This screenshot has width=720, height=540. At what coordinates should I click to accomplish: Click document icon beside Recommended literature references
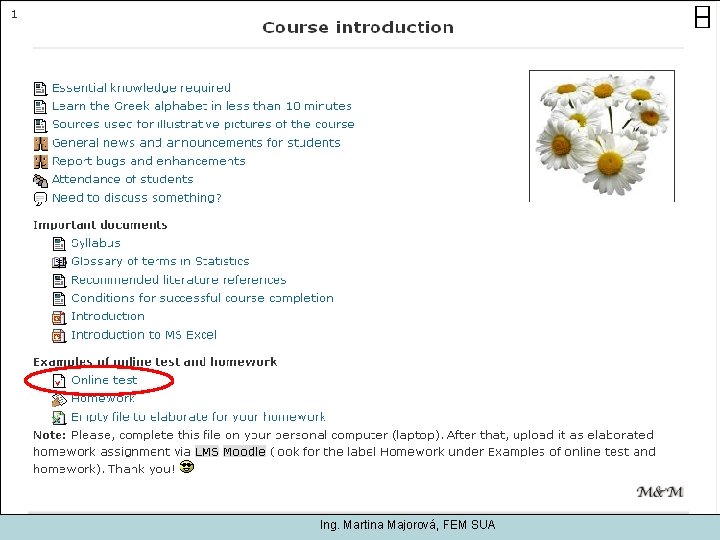(59, 281)
